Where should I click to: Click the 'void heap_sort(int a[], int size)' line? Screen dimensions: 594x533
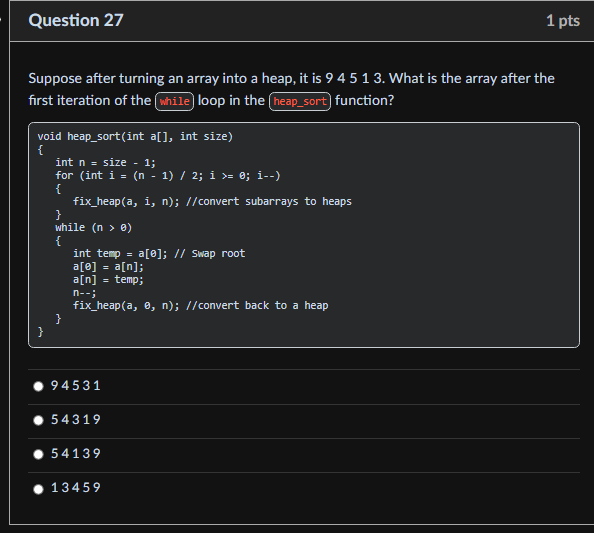pyautogui.click(x=135, y=136)
